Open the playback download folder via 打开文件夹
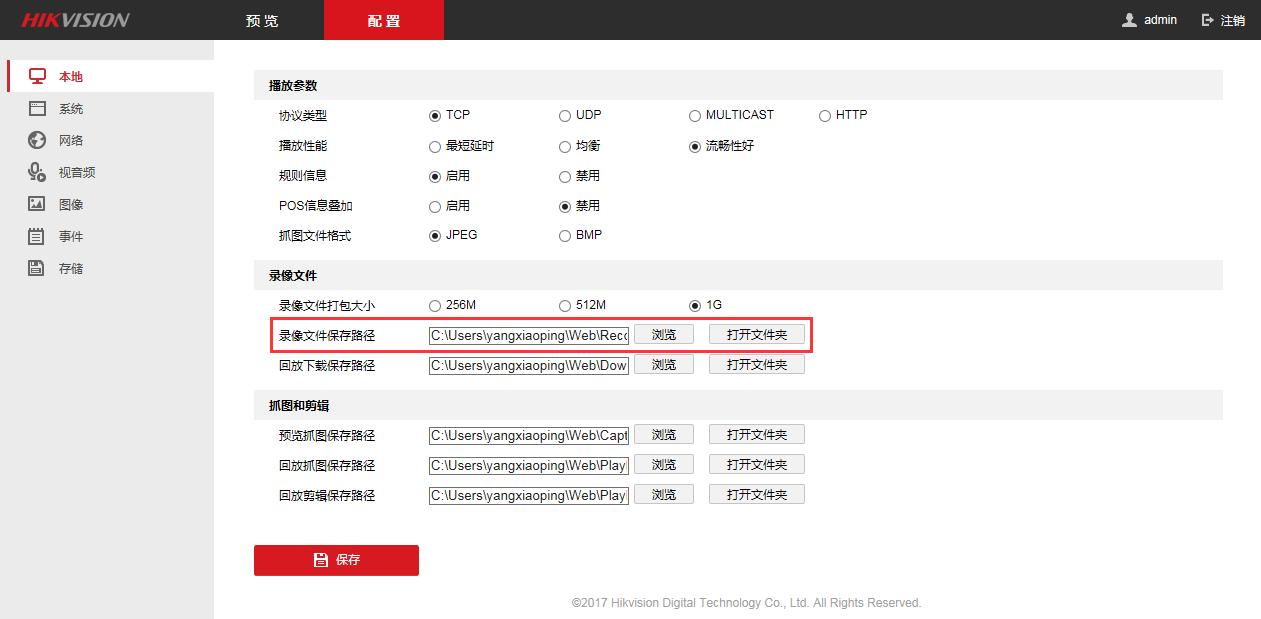 (x=756, y=364)
